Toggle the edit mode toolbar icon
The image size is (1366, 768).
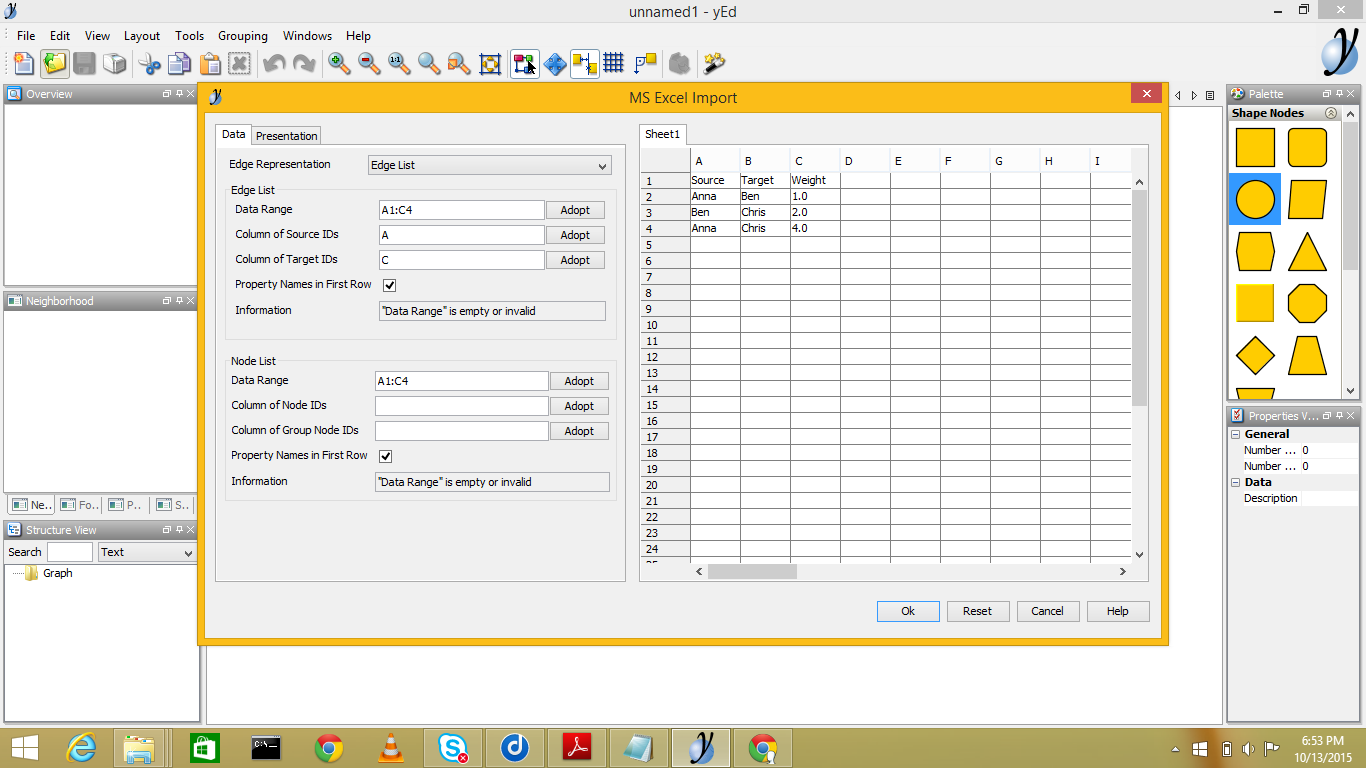point(525,64)
